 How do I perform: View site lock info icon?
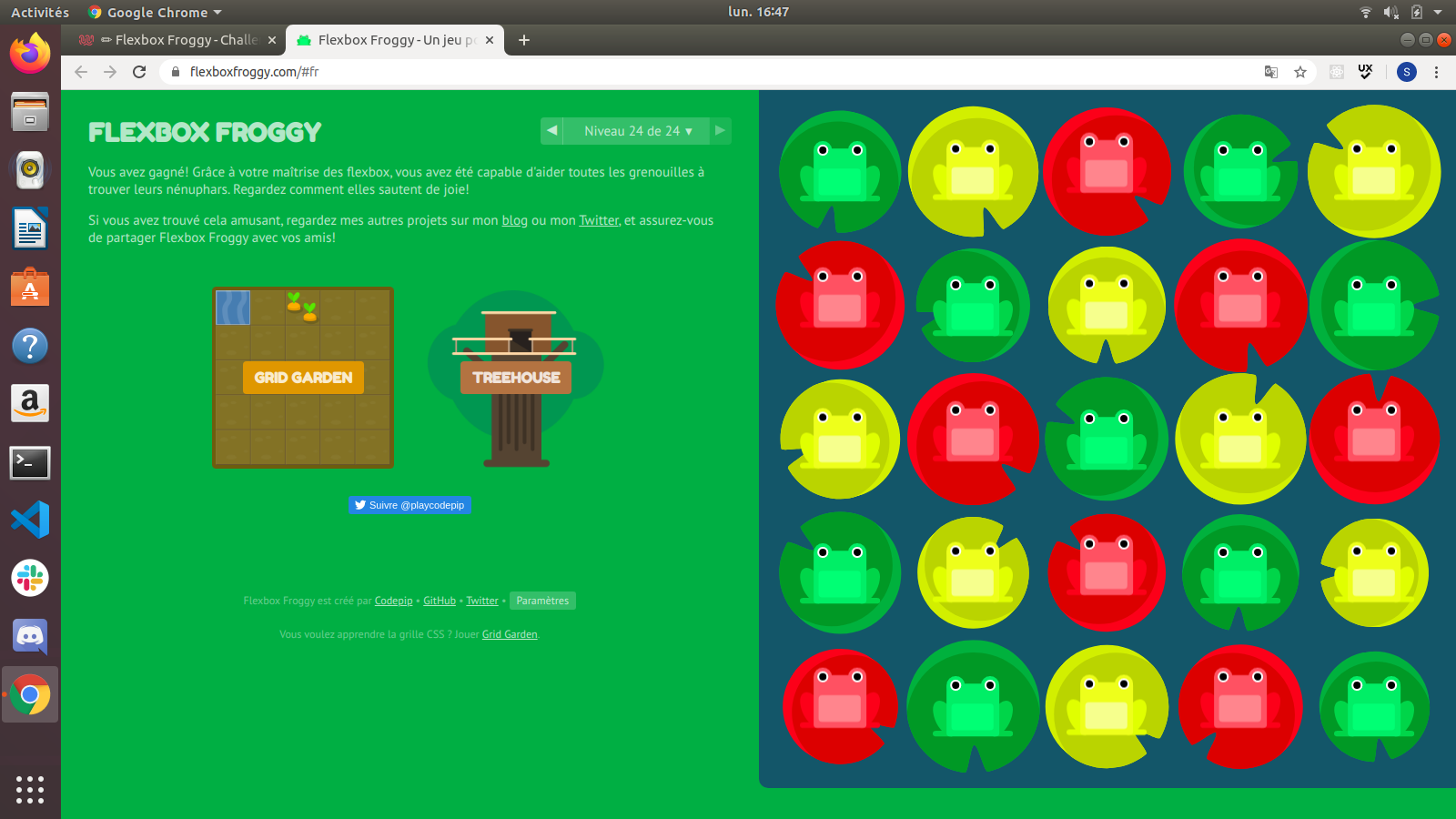(176, 72)
